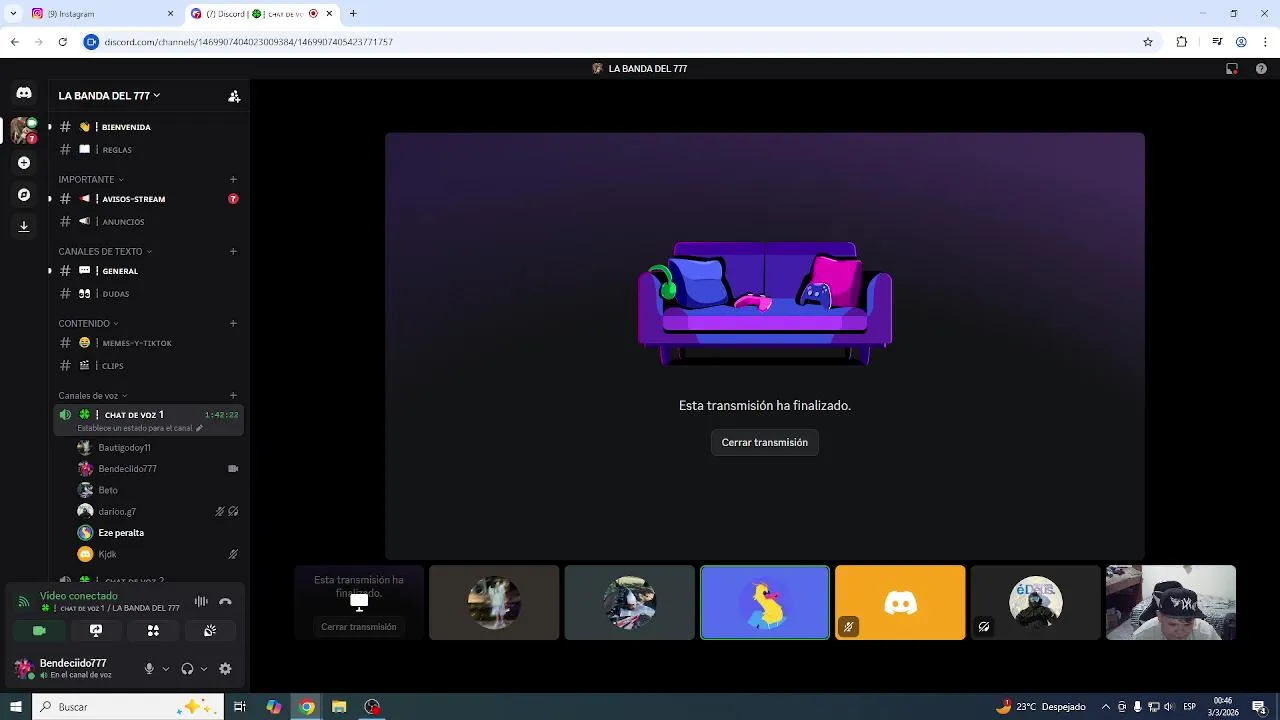Create channel in IMPORTANTE with plus
1280x720 pixels.
click(x=233, y=180)
